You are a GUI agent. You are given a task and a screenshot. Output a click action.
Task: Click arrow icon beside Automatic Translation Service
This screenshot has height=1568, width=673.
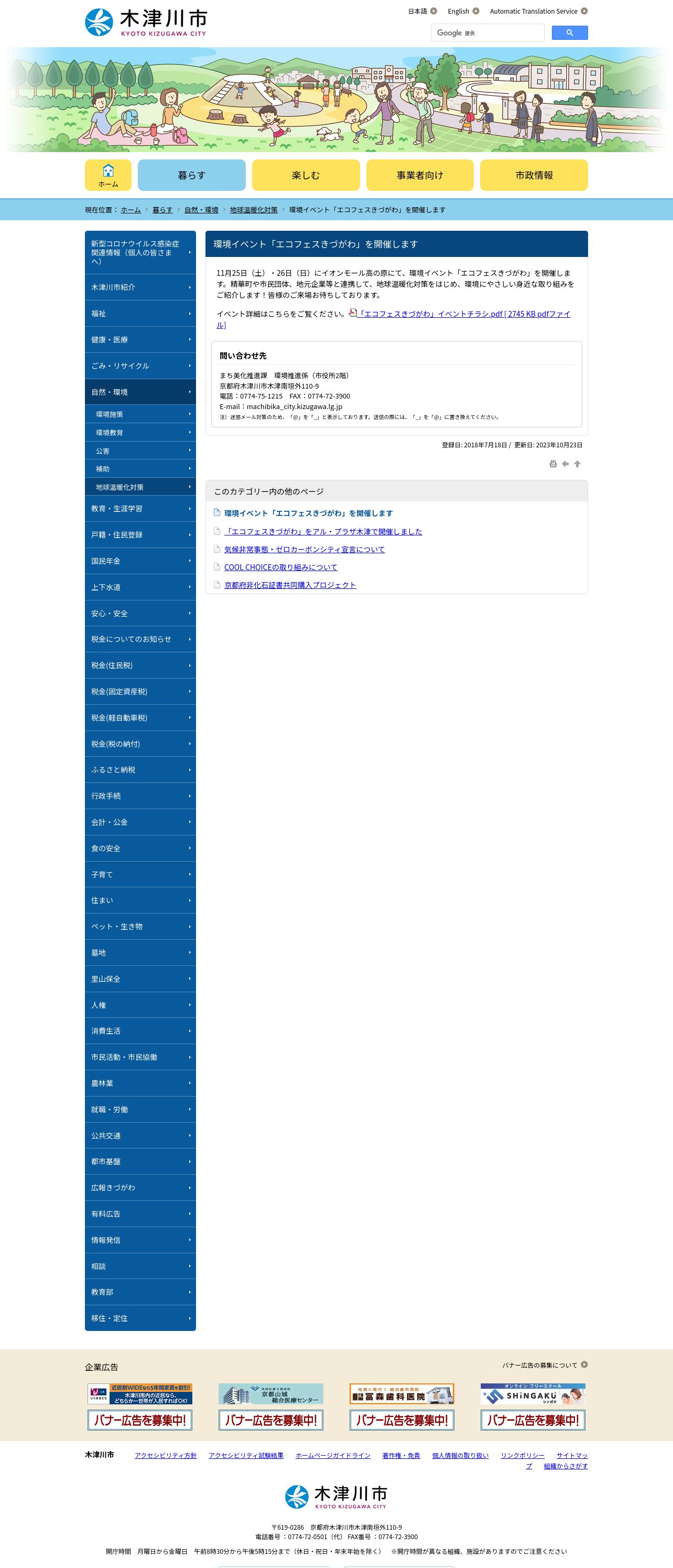coord(584,11)
